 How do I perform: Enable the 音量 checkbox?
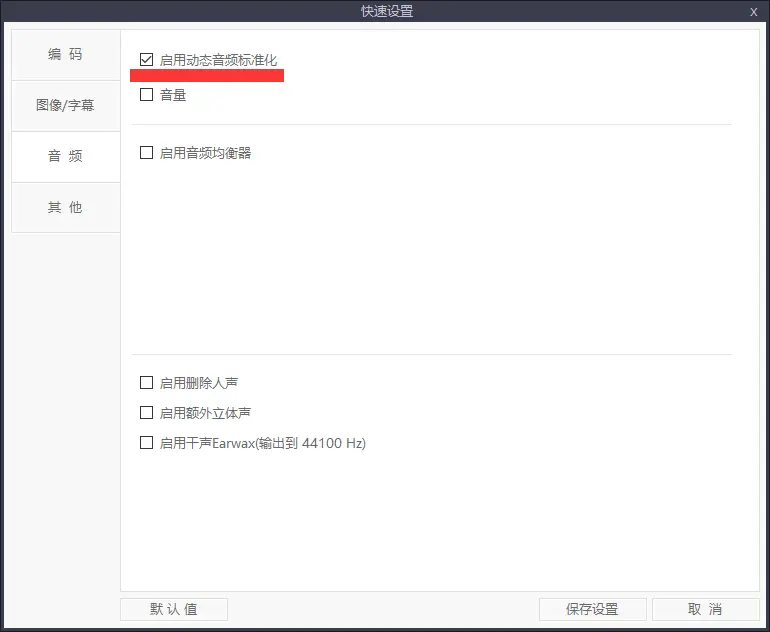coord(147,95)
